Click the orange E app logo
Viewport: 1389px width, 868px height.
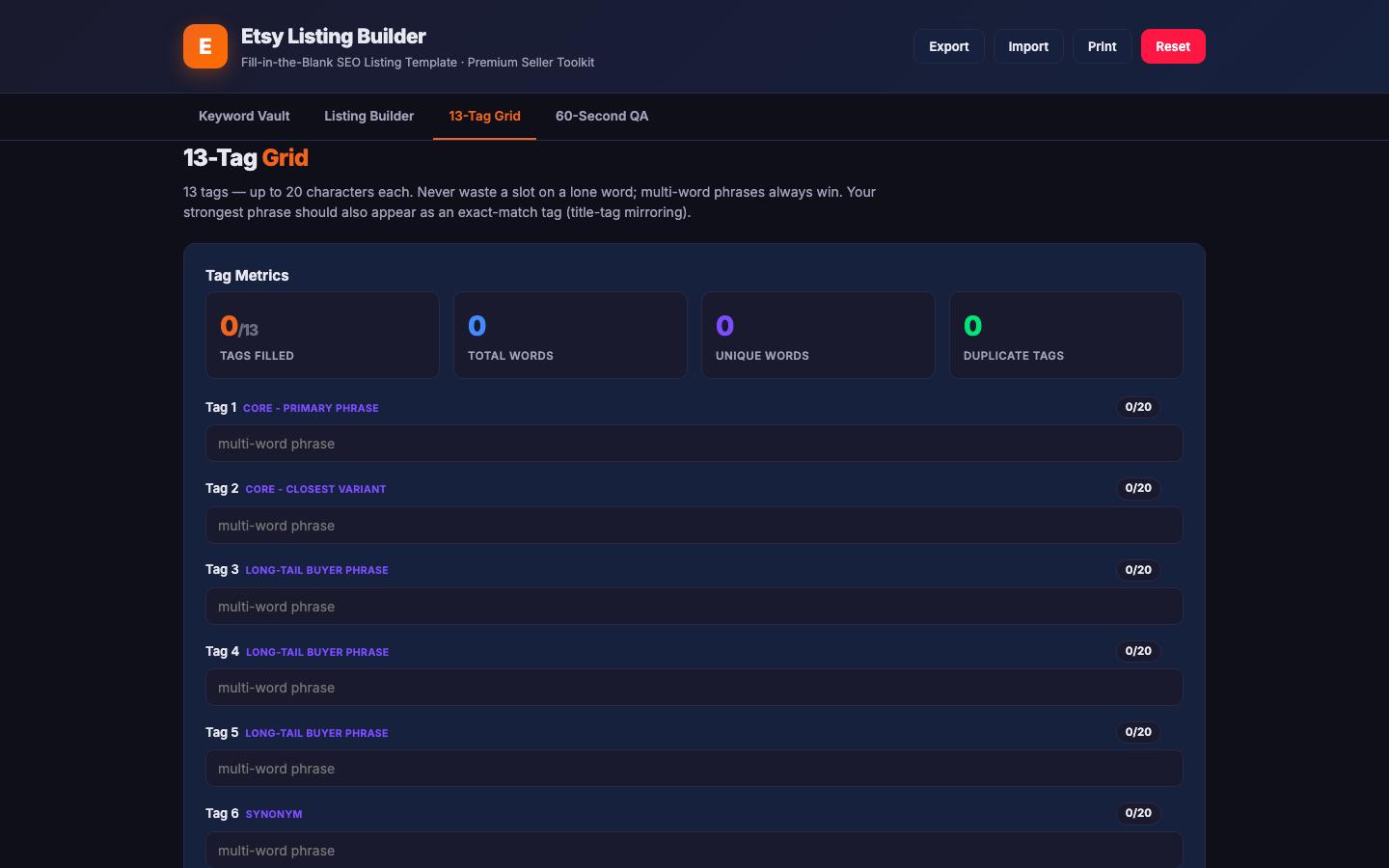pyautogui.click(x=205, y=46)
